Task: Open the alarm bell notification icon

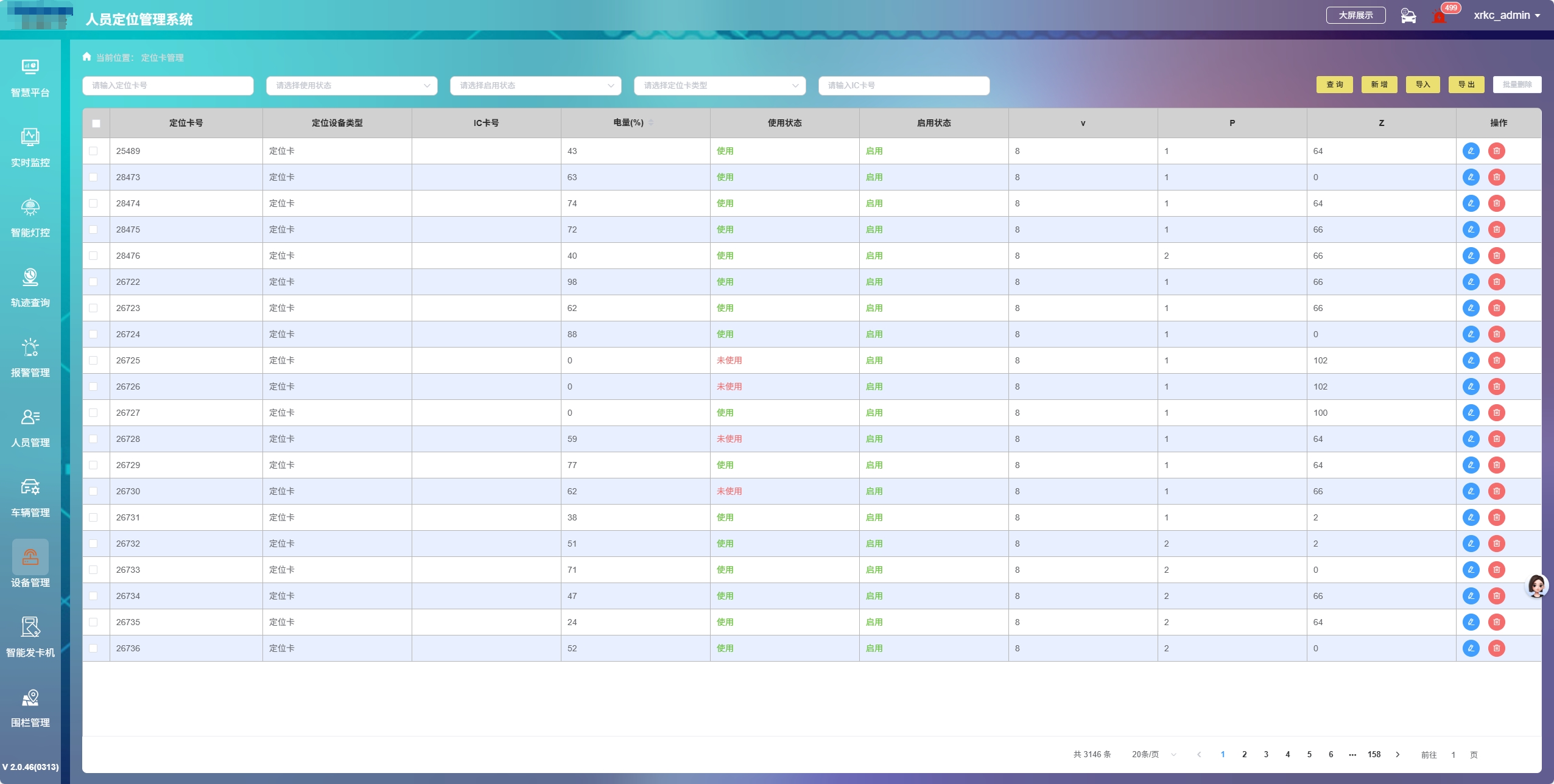Action: (x=1439, y=17)
